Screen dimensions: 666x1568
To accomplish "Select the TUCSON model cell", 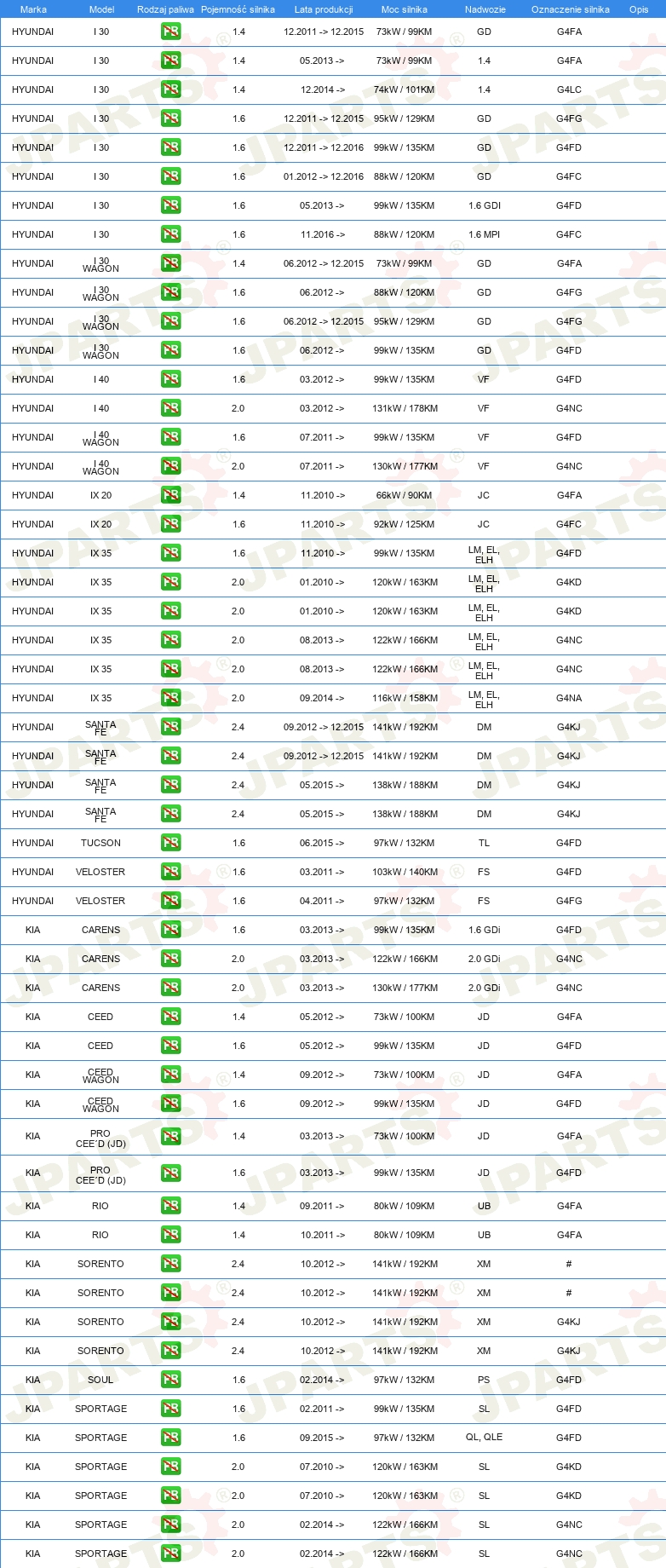I will click(100, 843).
